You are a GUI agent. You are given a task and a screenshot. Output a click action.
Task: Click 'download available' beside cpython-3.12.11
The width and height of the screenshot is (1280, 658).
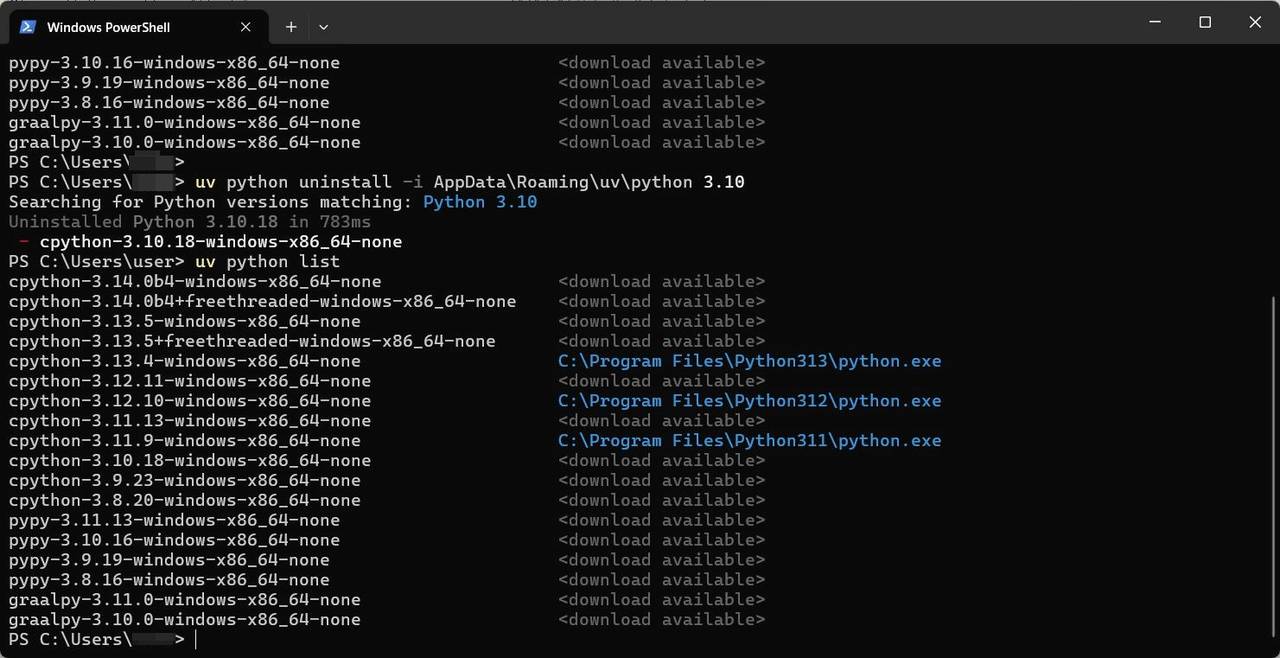click(x=662, y=381)
